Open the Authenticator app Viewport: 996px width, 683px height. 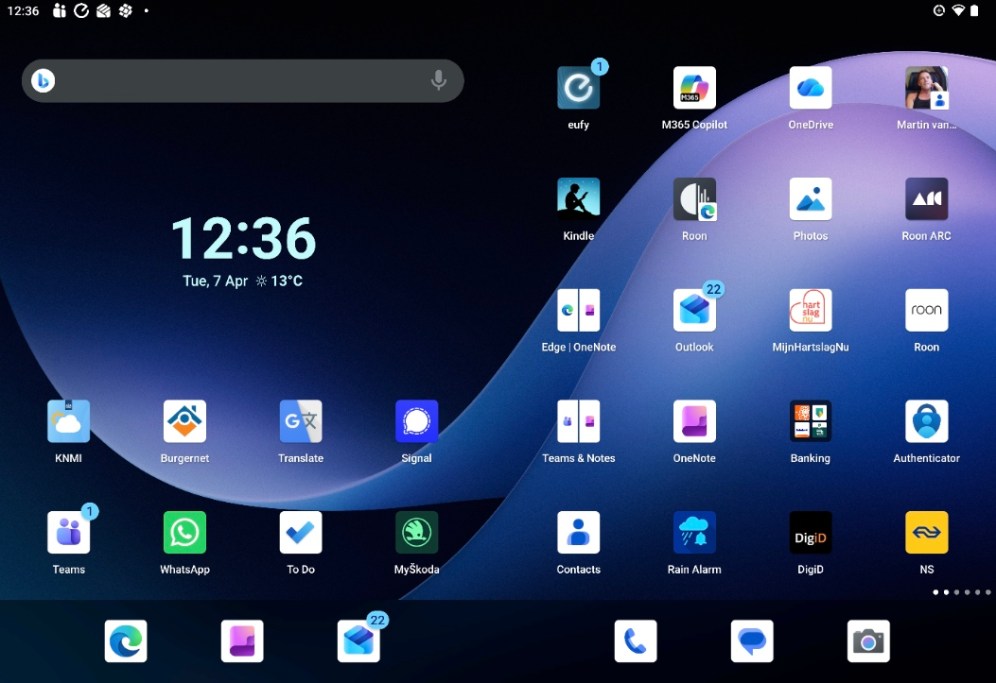point(926,422)
